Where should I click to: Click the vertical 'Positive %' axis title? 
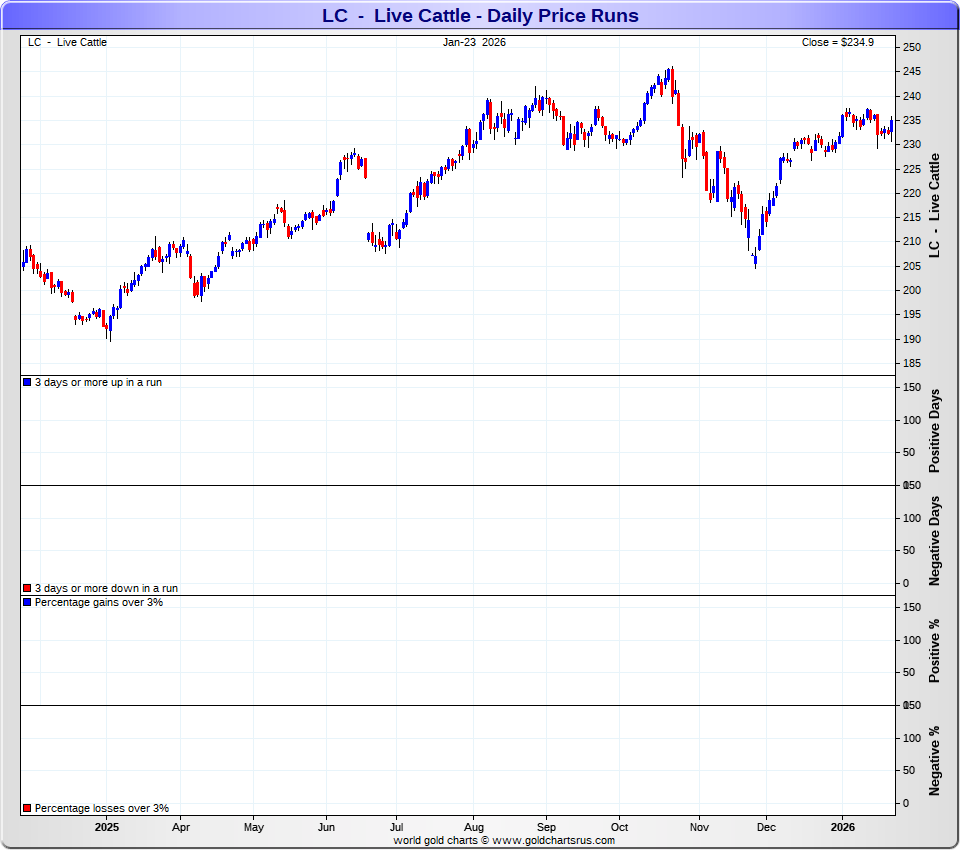[934, 651]
